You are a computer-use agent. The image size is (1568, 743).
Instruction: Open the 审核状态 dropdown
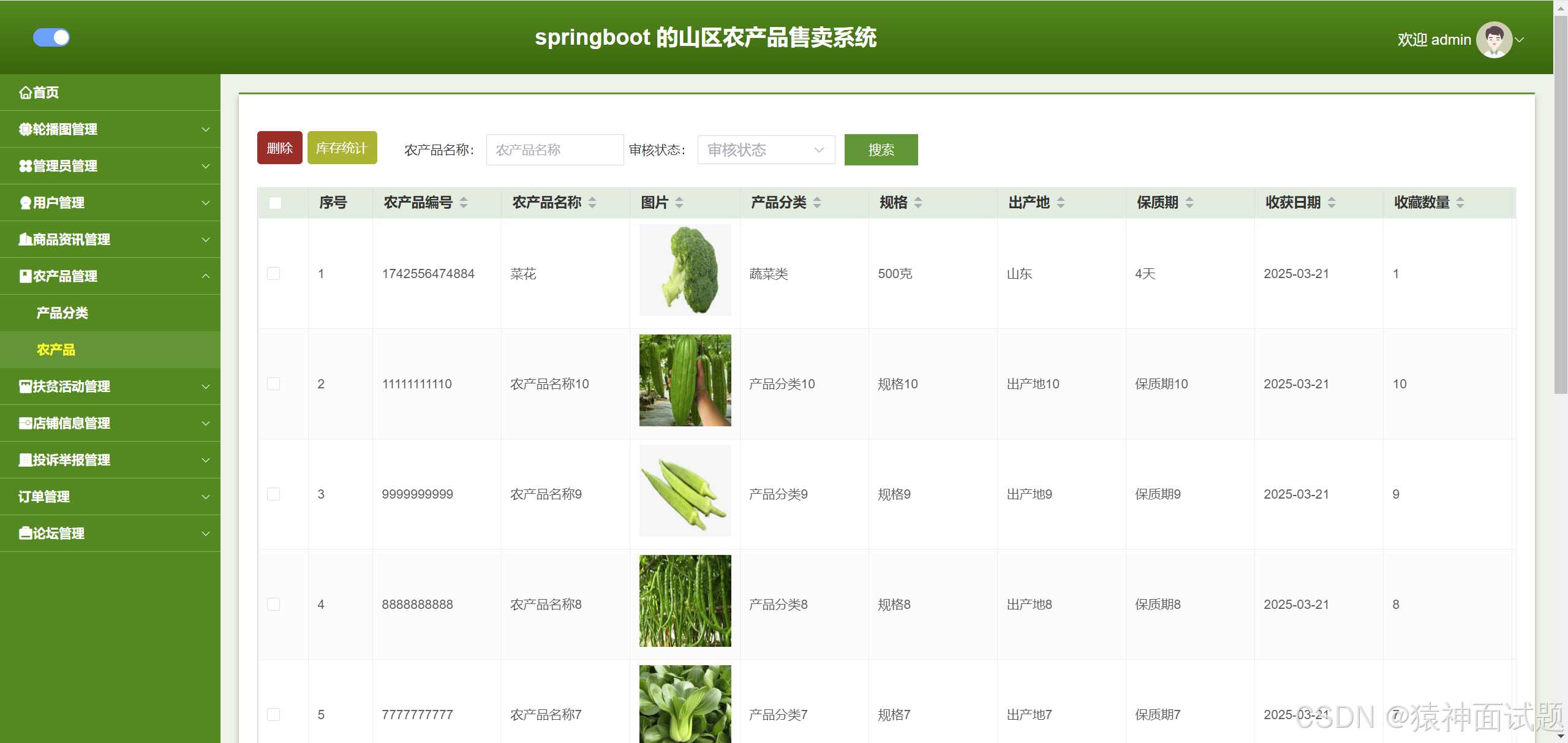(766, 150)
